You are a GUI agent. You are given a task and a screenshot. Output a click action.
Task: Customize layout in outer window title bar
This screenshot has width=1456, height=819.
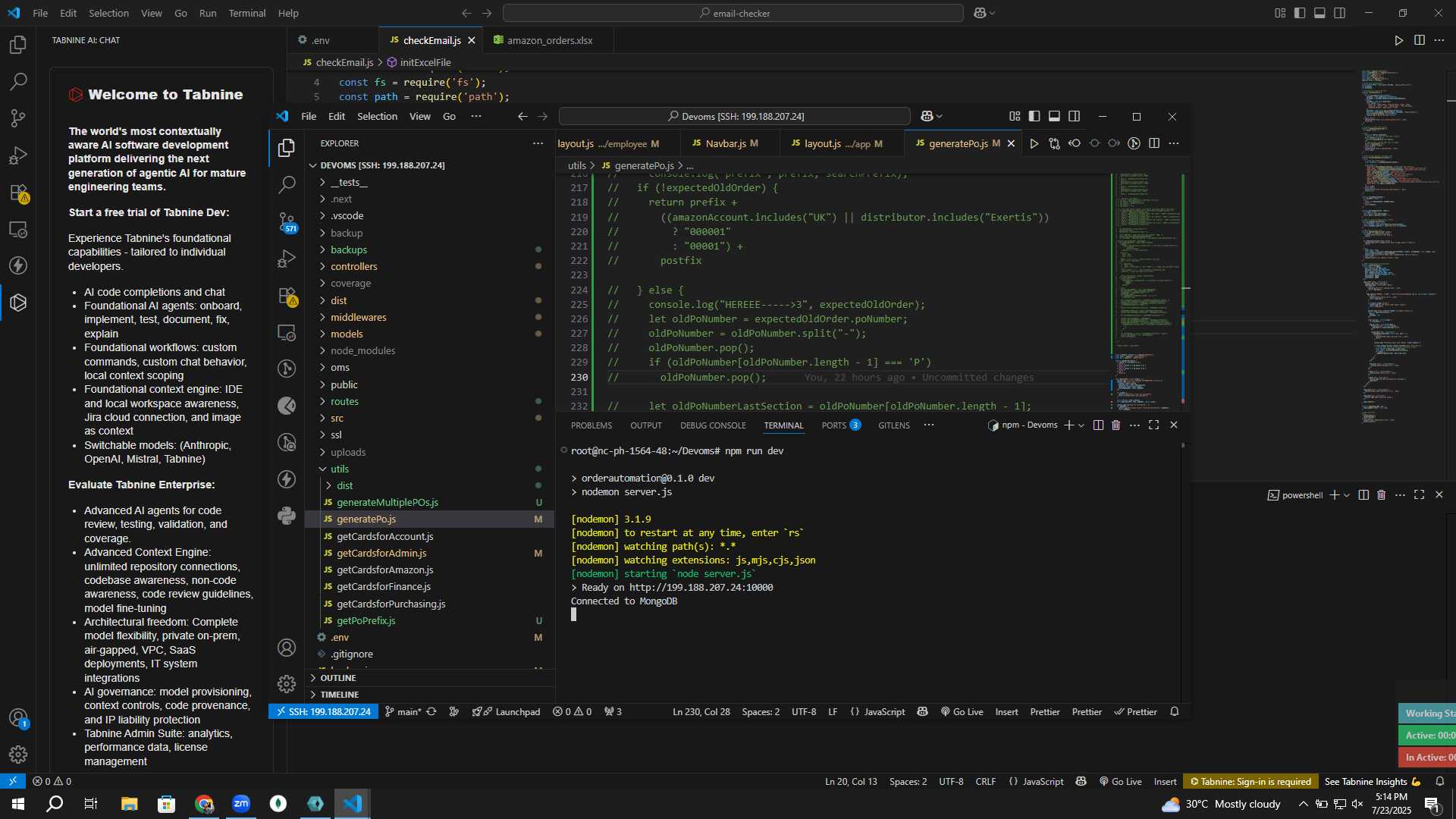coord(1280,13)
